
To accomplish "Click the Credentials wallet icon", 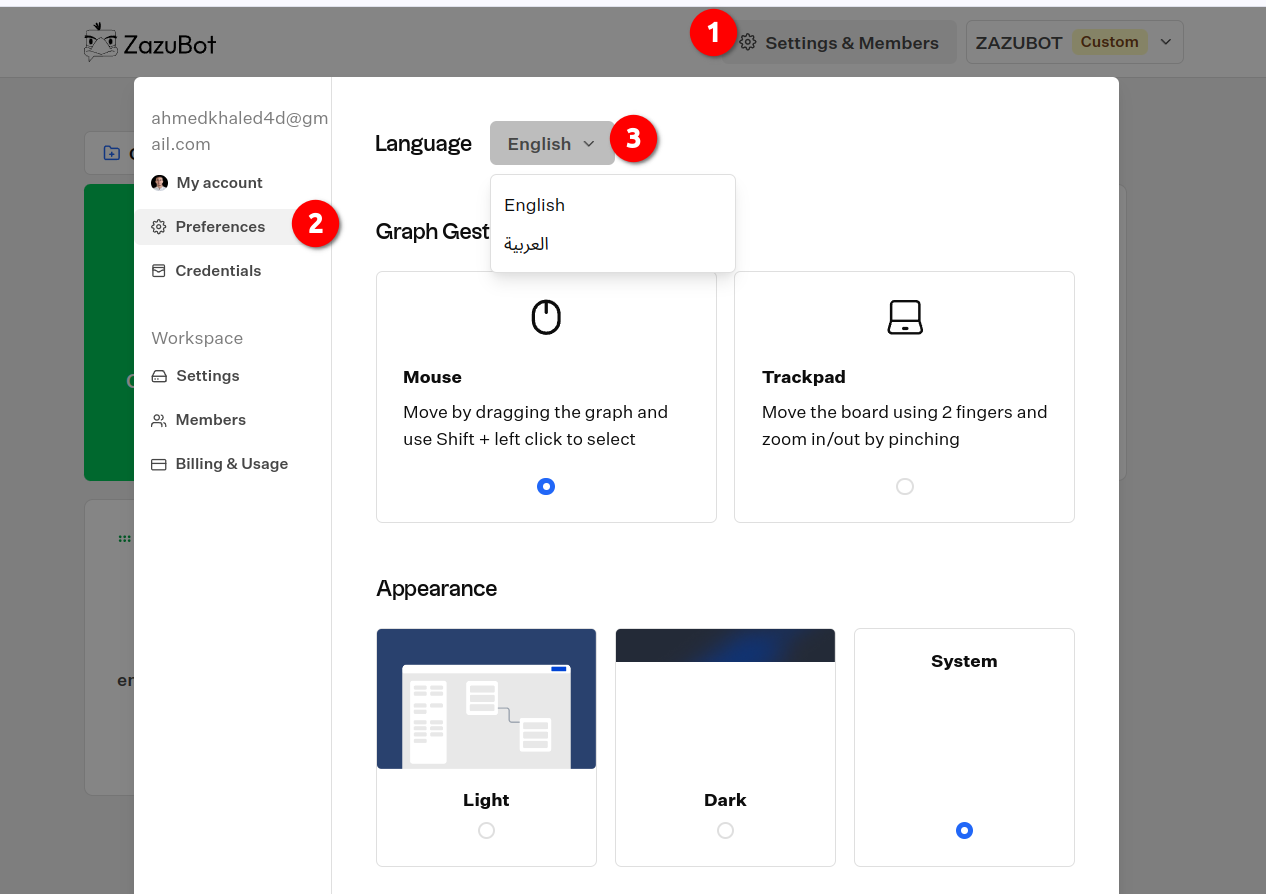I will pyautogui.click(x=159, y=271).
